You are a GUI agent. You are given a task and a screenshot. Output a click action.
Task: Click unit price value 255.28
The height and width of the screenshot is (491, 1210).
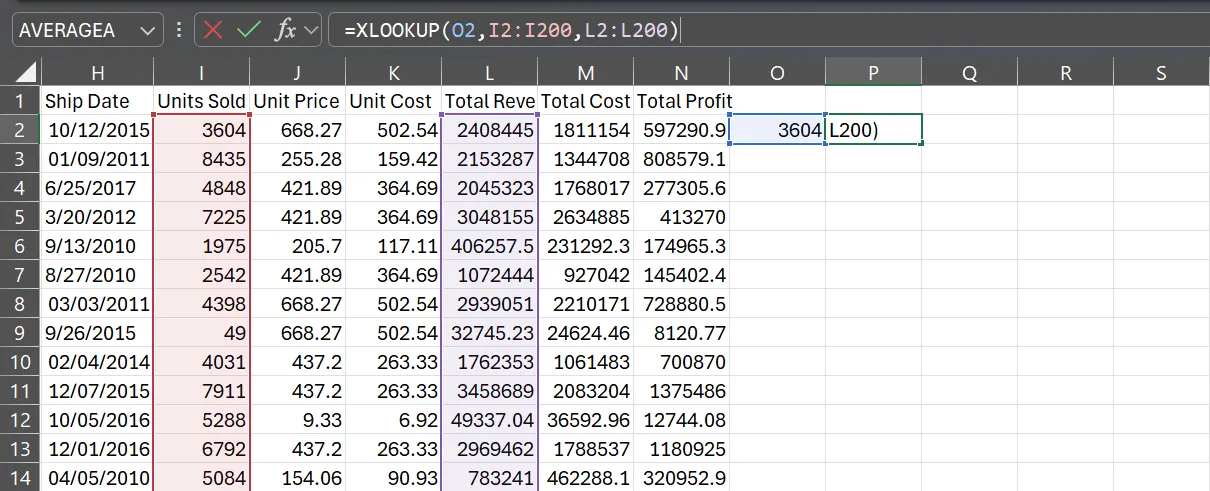(297, 159)
